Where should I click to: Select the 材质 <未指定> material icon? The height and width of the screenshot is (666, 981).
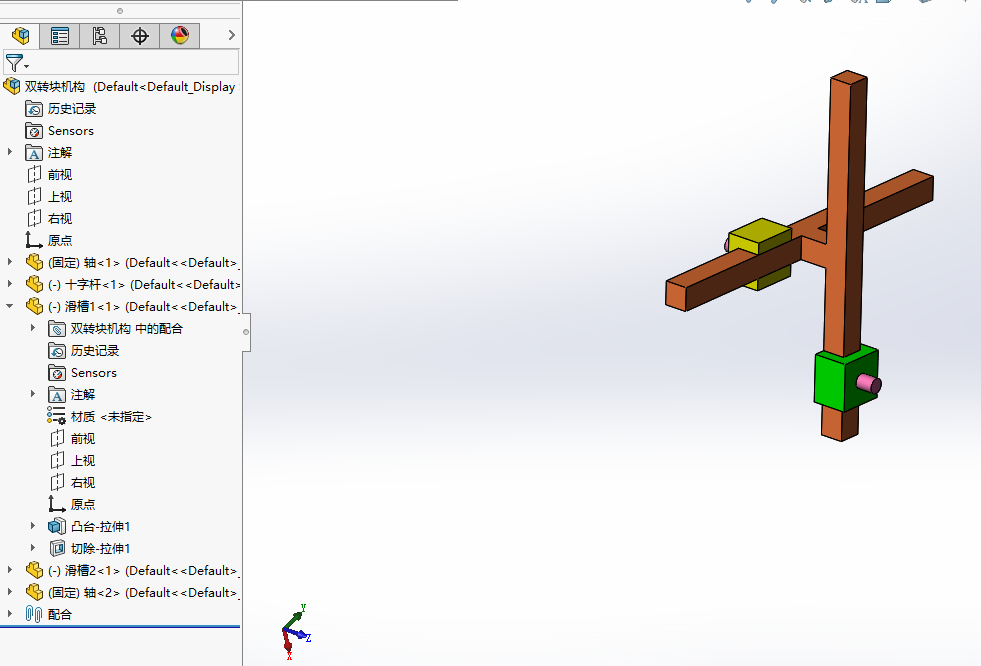point(56,416)
